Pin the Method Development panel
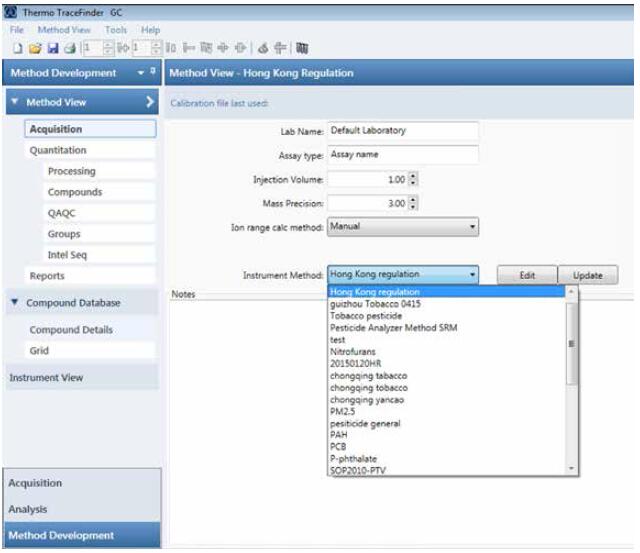The image size is (640, 553). coord(152,73)
